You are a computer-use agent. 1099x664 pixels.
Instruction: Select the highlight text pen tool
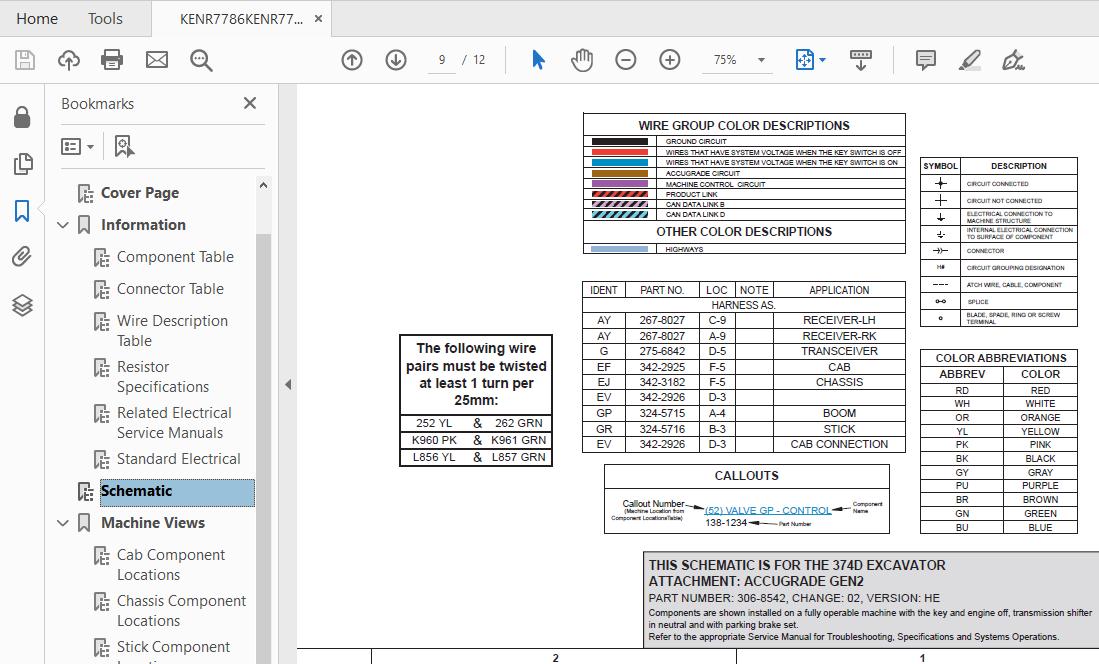click(x=969, y=60)
